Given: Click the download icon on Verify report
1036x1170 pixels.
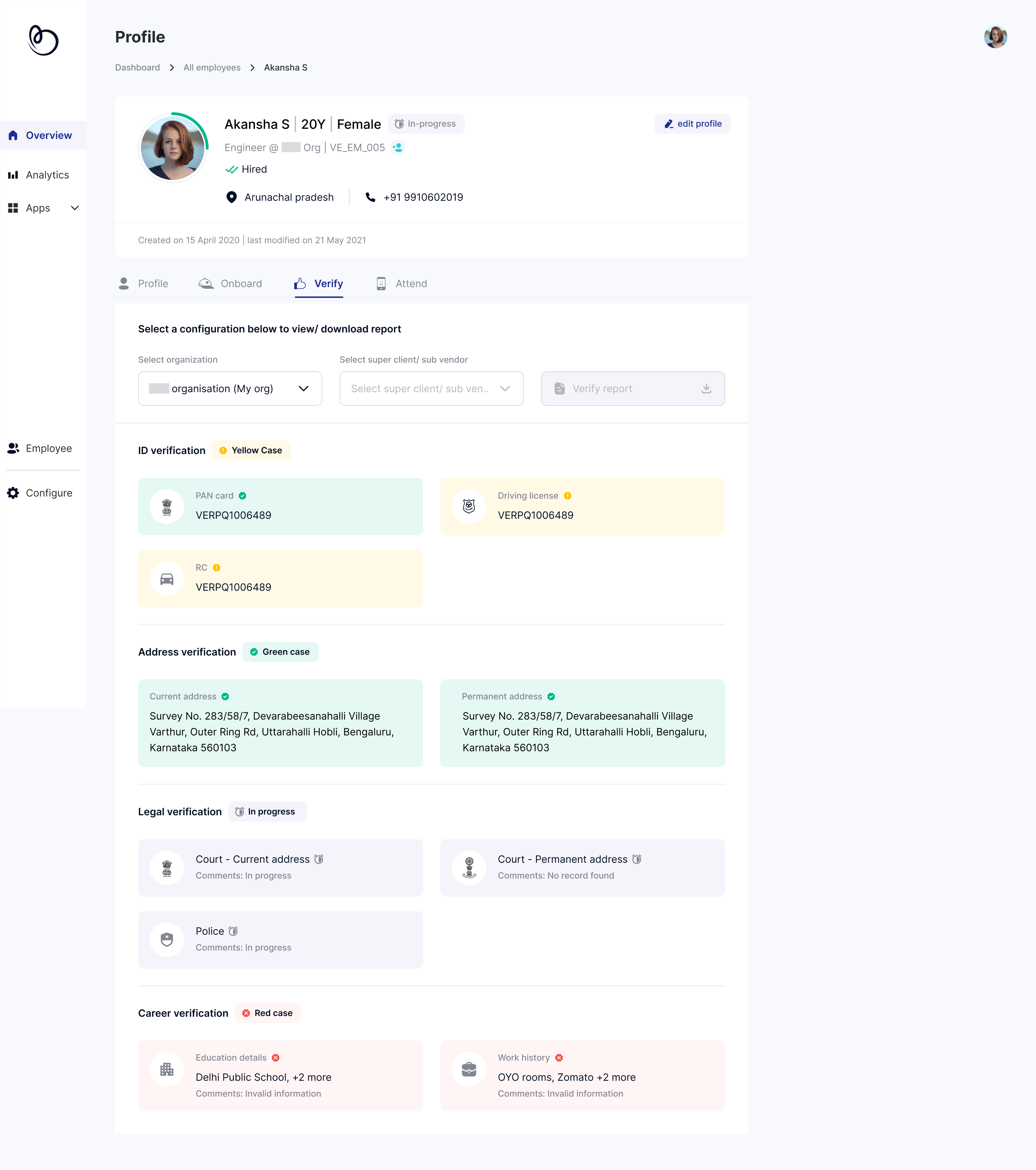Looking at the screenshot, I should tap(706, 389).
